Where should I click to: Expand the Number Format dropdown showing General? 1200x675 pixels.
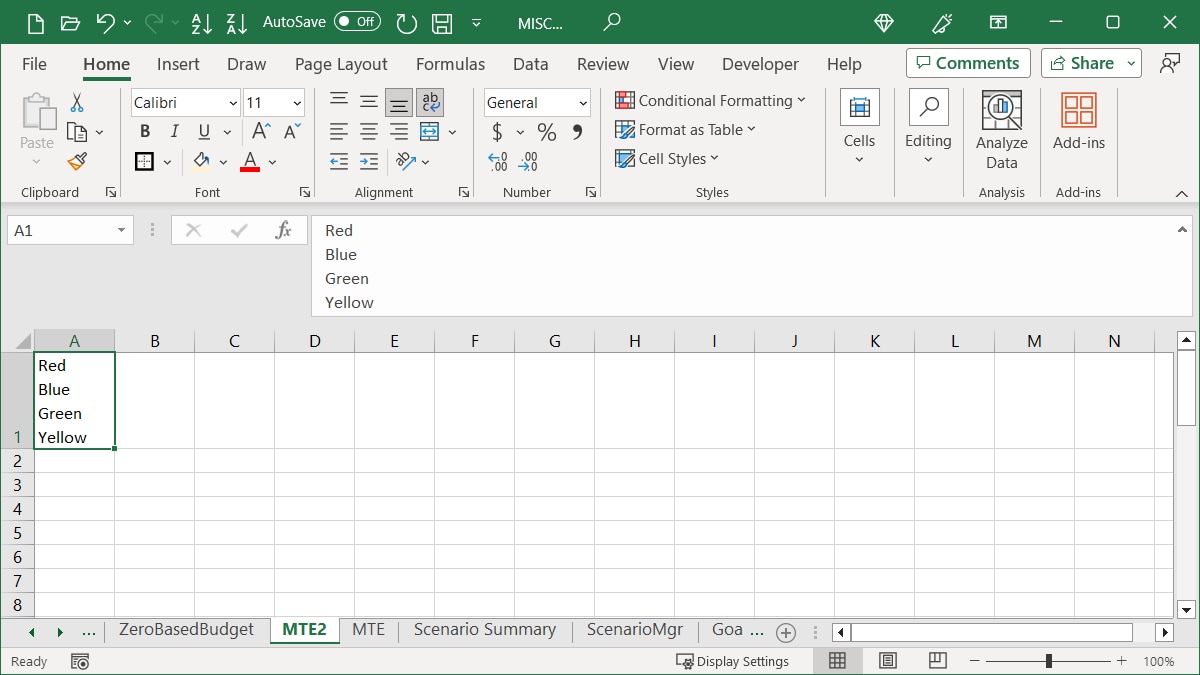pyautogui.click(x=586, y=102)
